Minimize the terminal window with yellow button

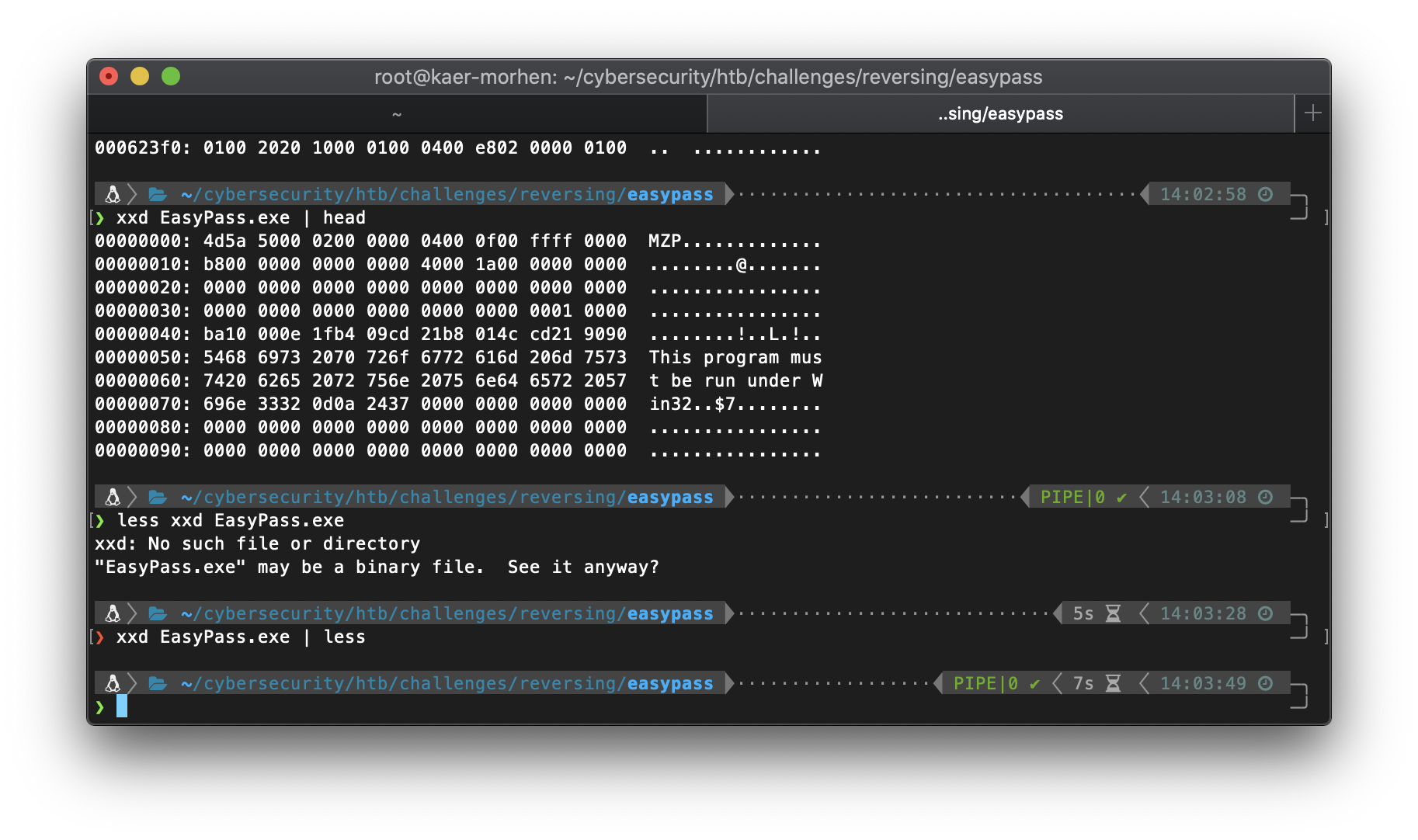tap(140, 76)
